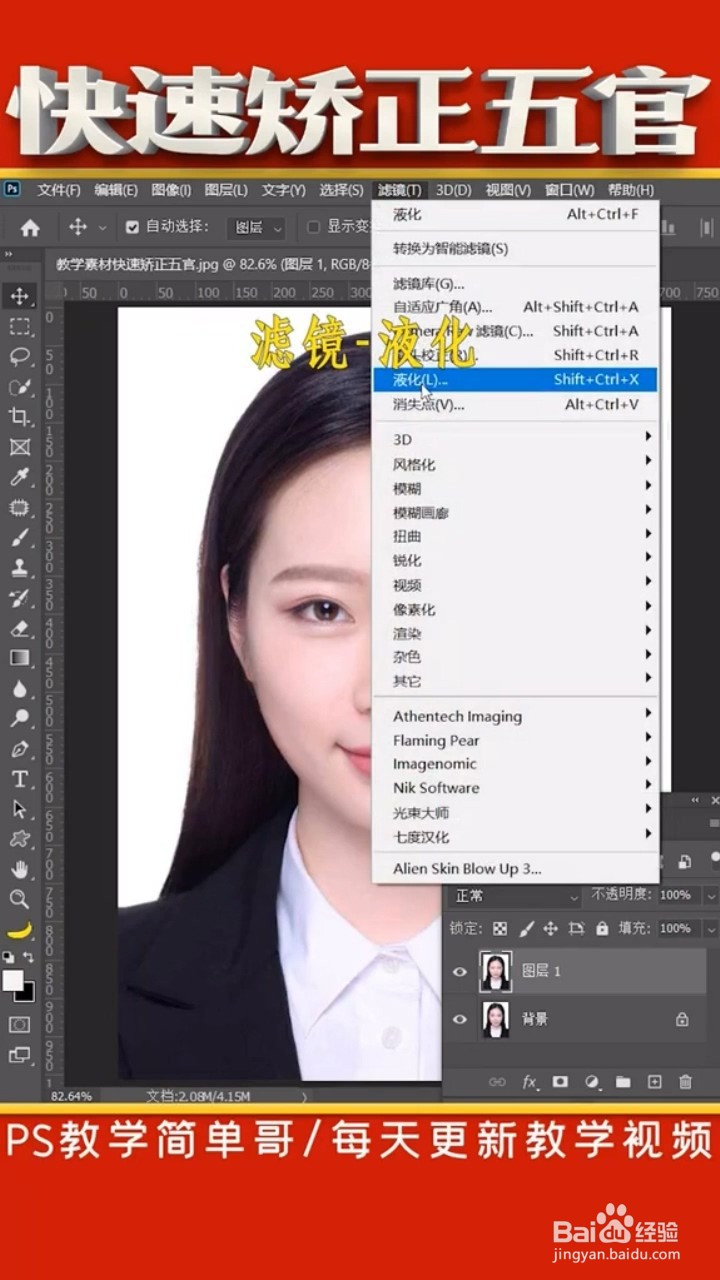This screenshot has width=720, height=1280.
Task: Select the Eyedropper tool
Action: [20, 477]
